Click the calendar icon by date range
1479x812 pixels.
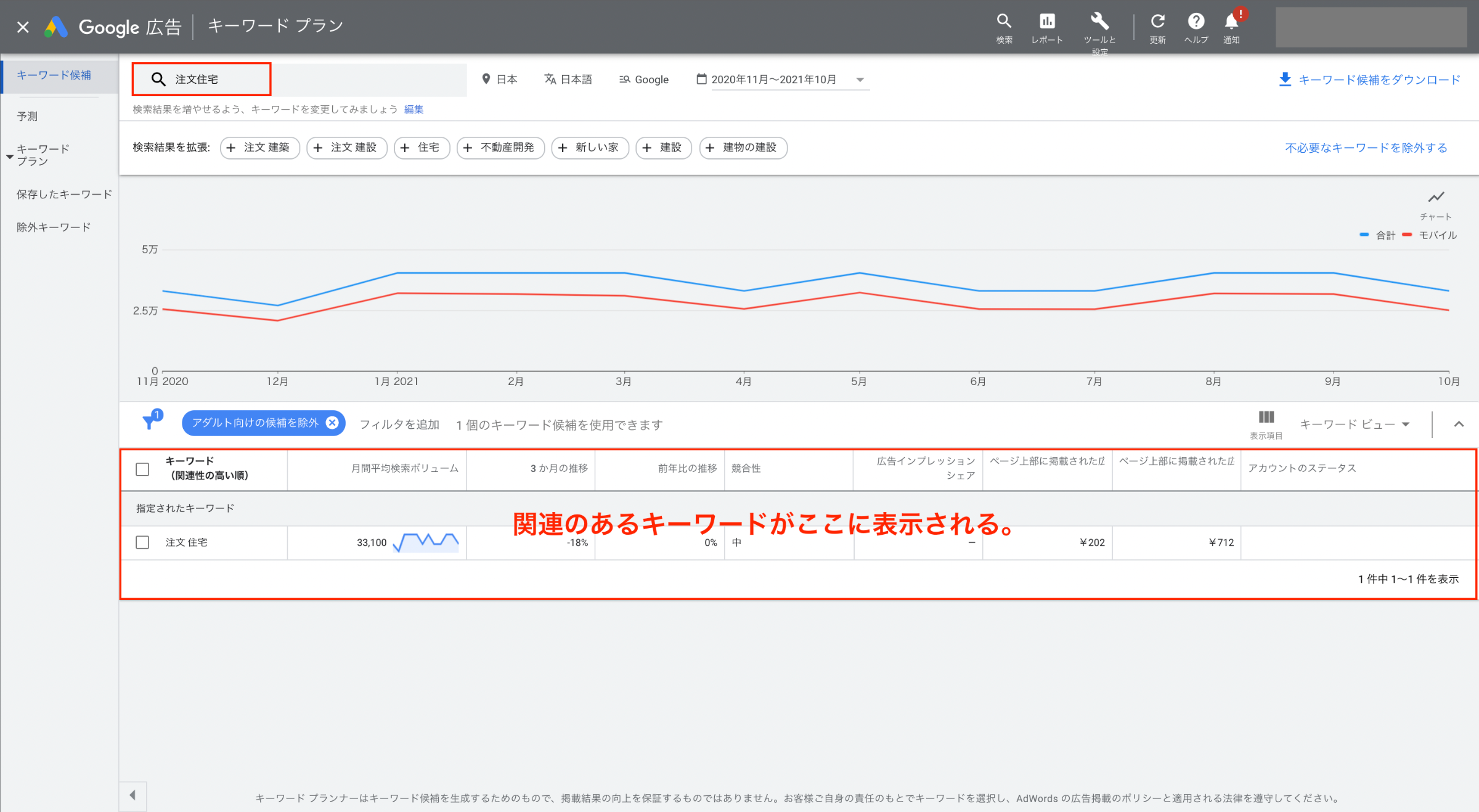(x=701, y=79)
